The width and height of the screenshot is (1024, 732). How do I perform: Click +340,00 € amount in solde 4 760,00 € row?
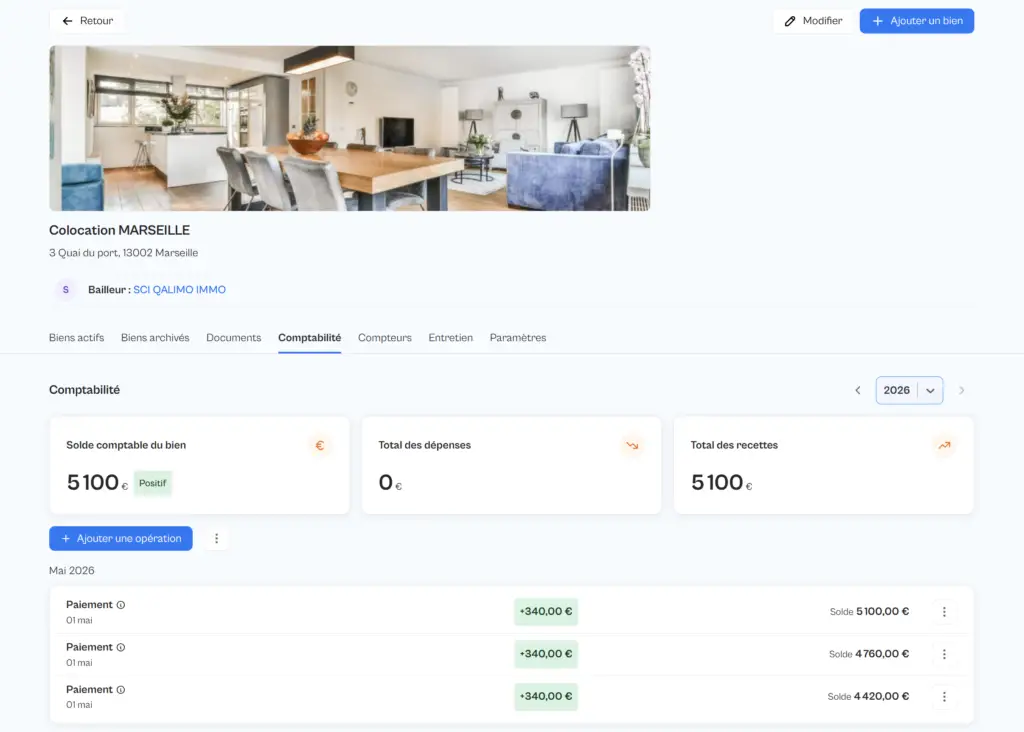(x=546, y=654)
